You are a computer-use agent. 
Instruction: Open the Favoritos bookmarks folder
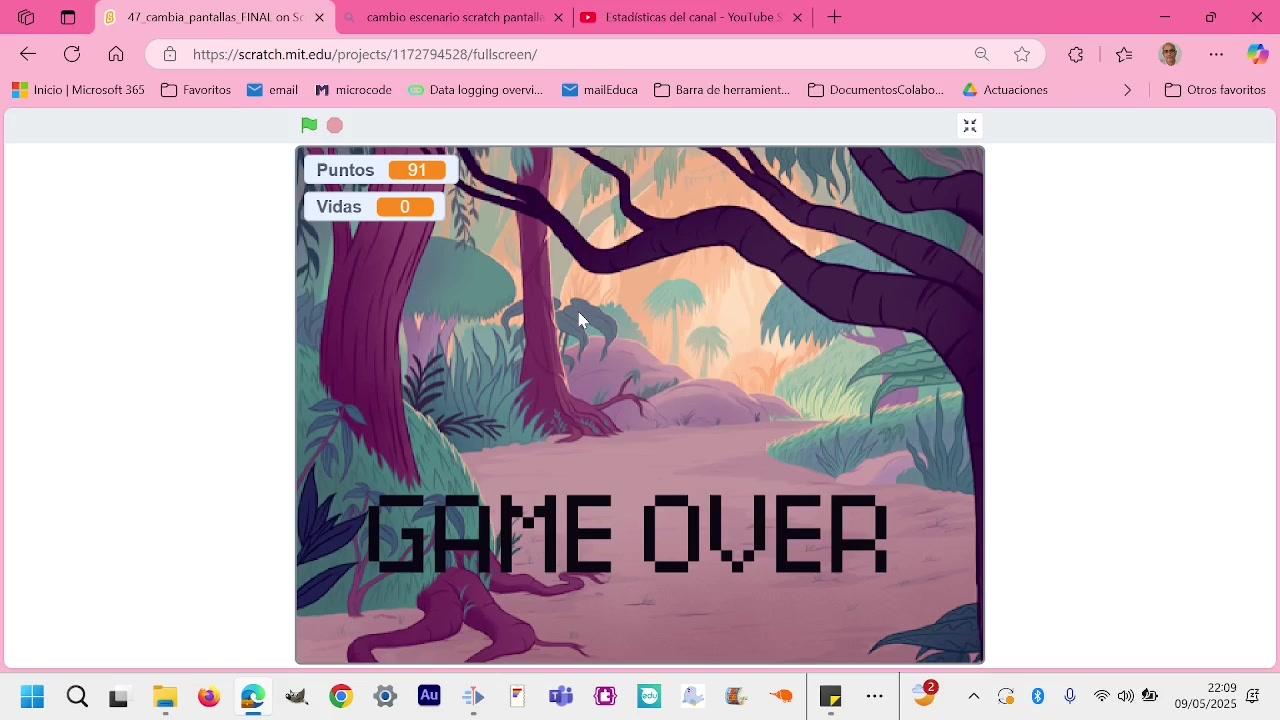click(196, 90)
